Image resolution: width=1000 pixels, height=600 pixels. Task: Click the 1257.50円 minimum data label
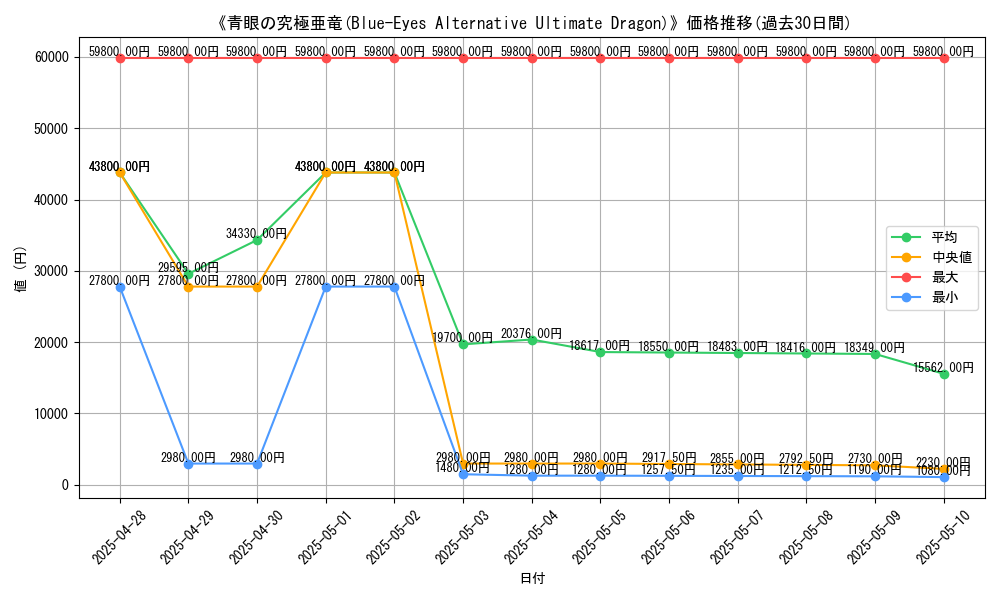click(x=668, y=469)
